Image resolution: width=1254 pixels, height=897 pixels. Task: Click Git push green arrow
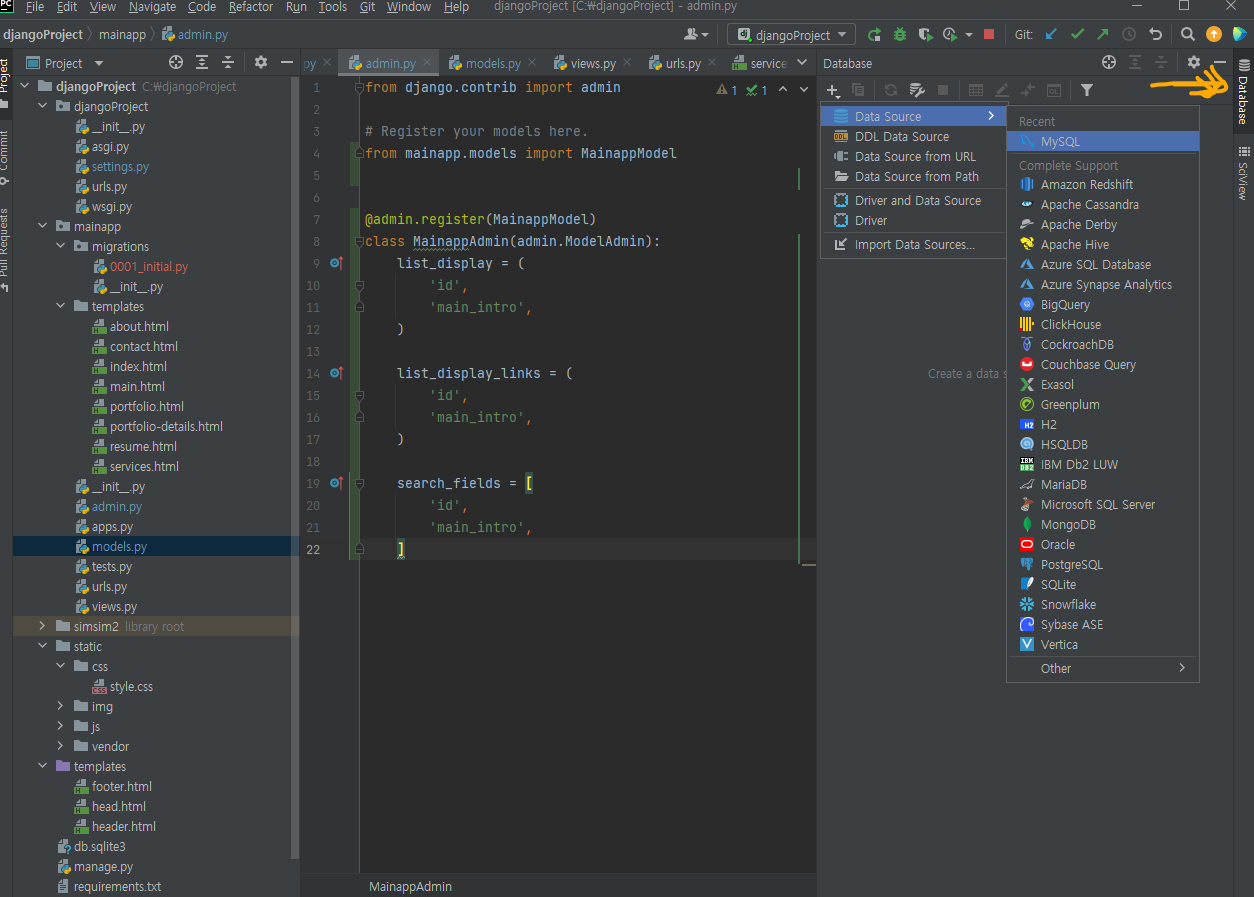pos(1103,34)
